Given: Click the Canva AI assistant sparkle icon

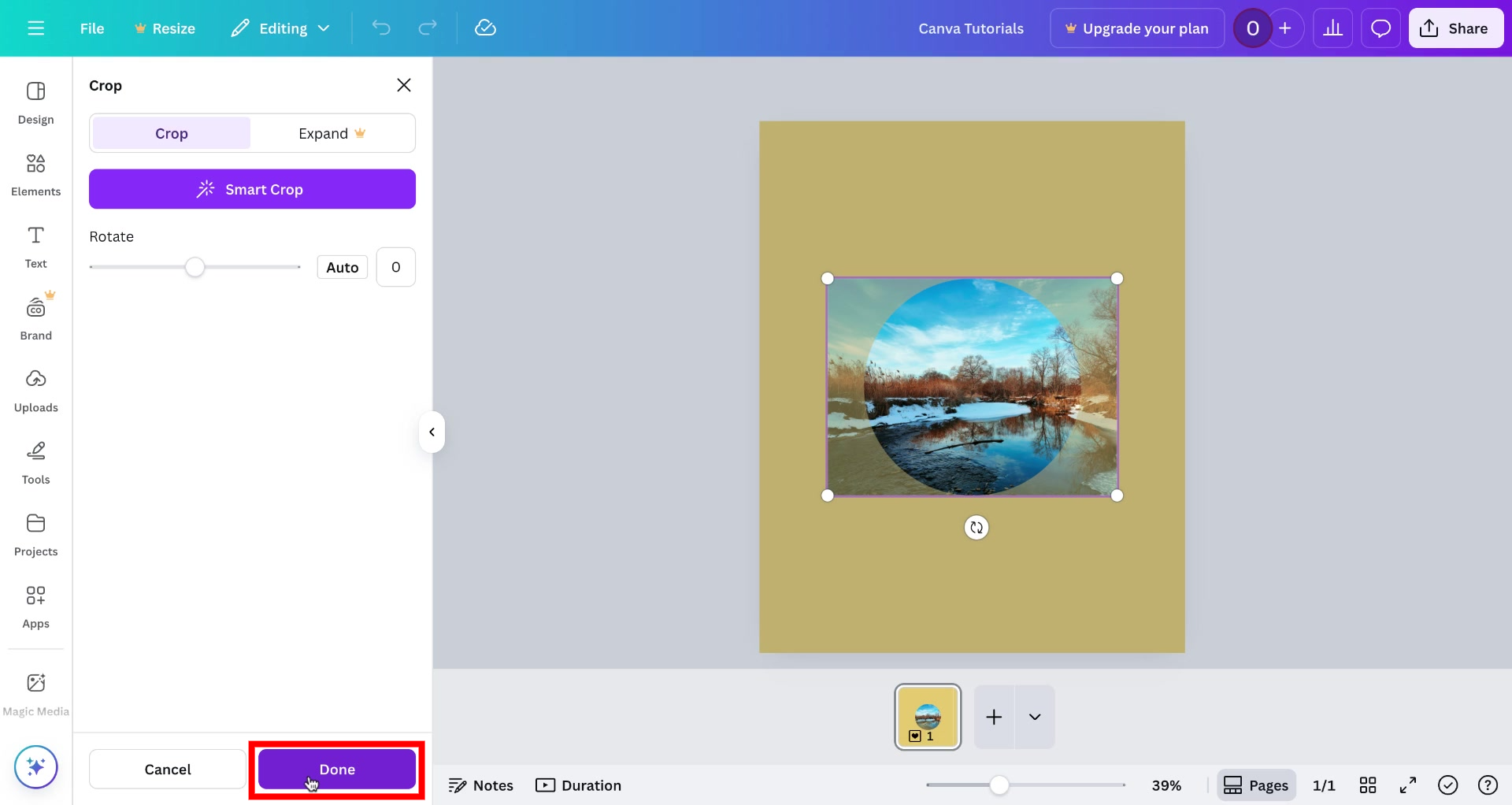Looking at the screenshot, I should pos(35,766).
